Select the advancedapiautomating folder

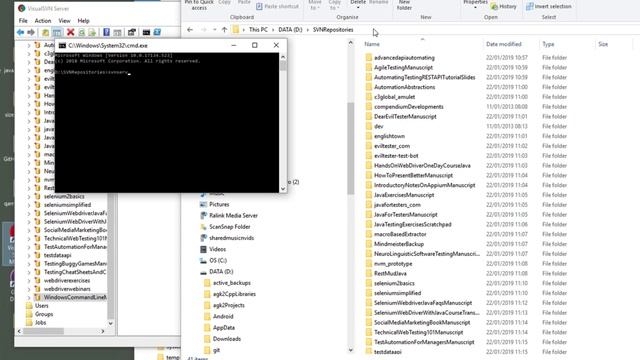tap(404, 58)
